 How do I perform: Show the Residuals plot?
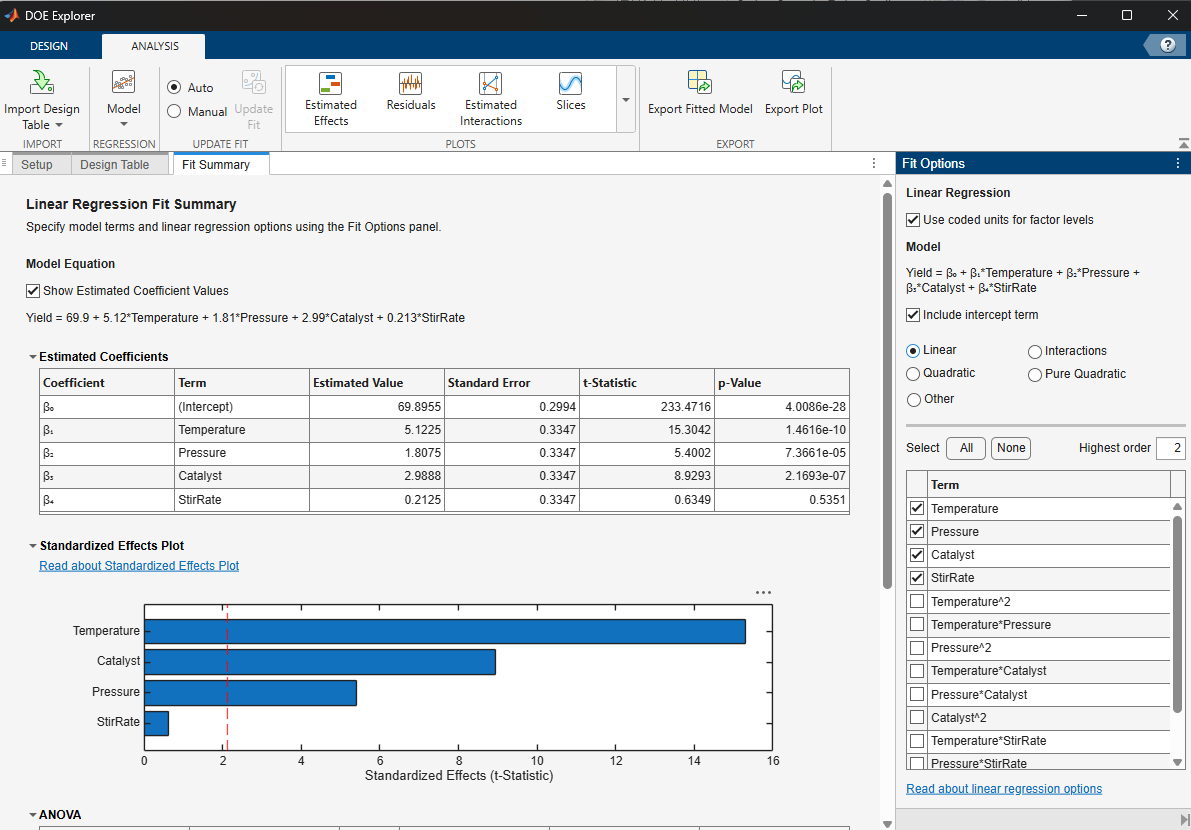point(411,93)
